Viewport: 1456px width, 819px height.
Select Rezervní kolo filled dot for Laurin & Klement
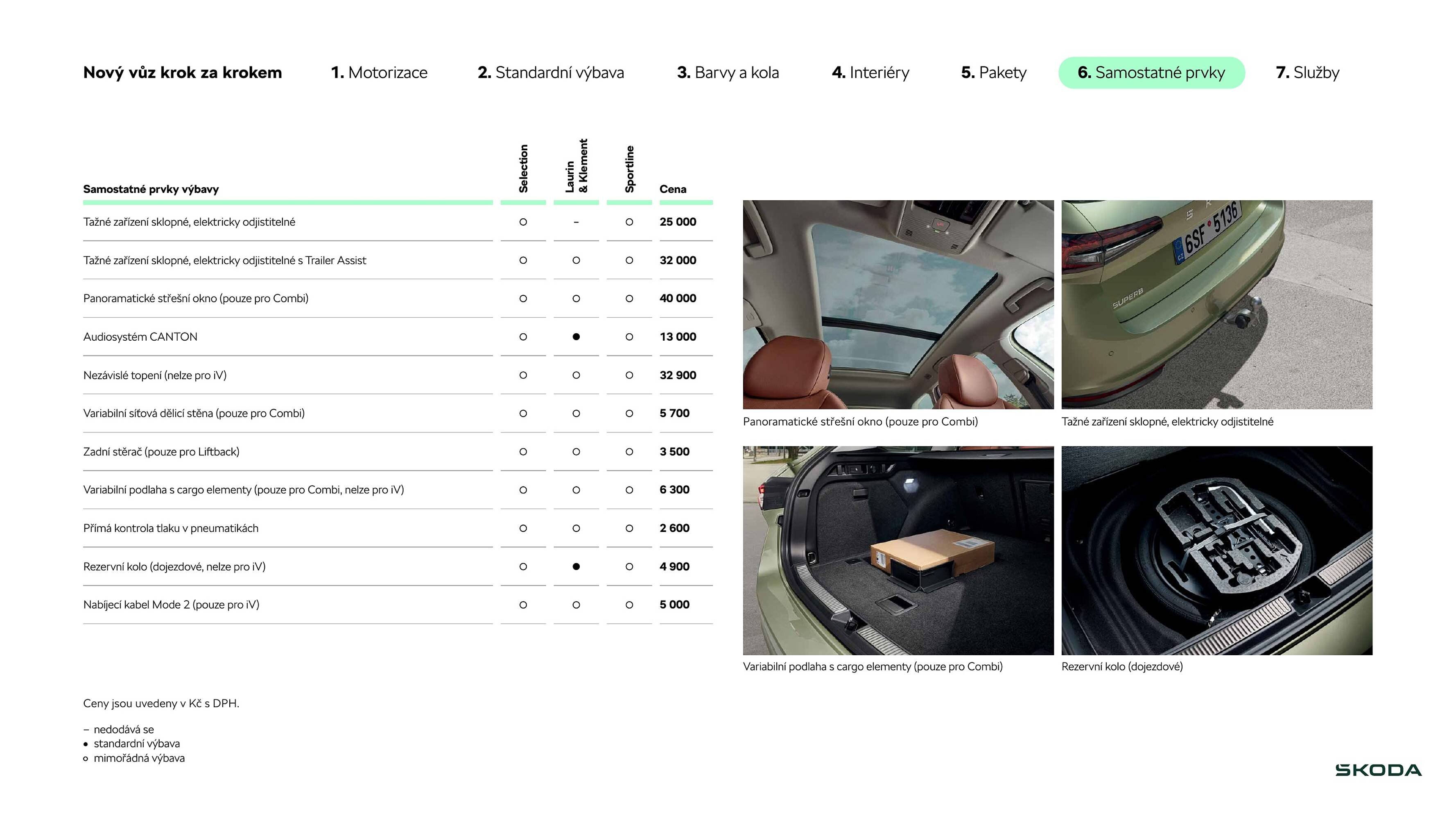pyautogui.click(x=576, y=566)
